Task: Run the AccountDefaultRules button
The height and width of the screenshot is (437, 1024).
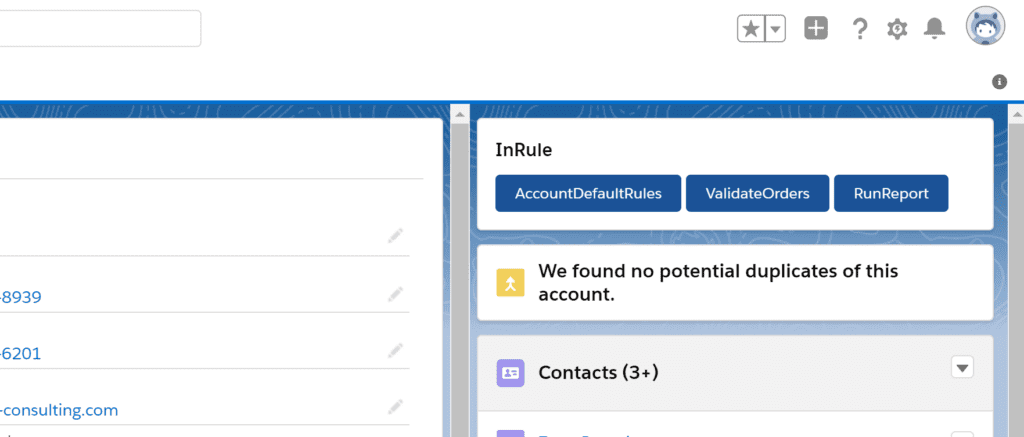Action: coord(588,194)
